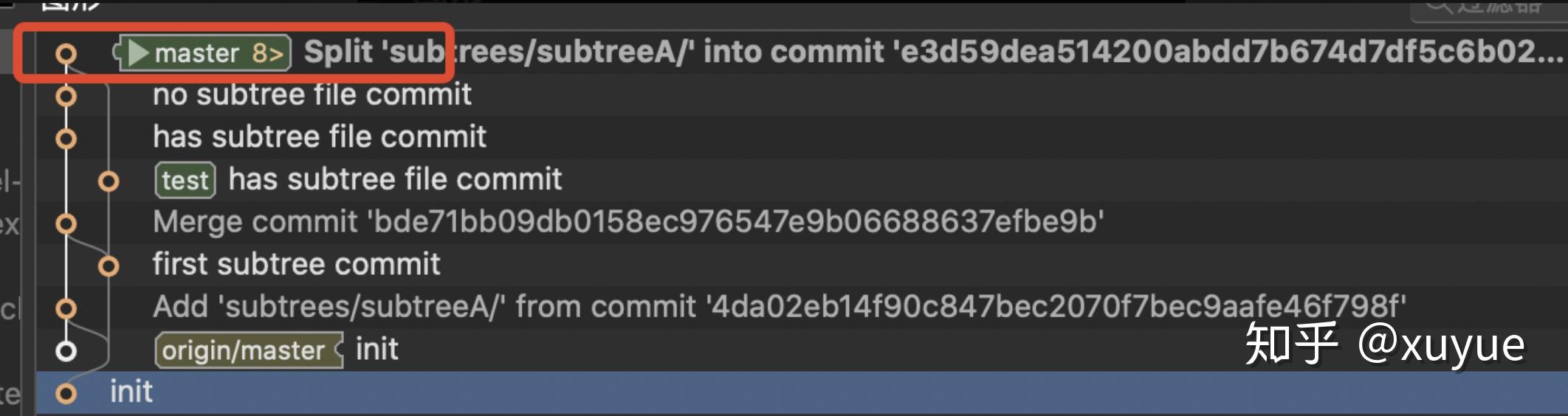Click the test branch tag
Image resolution: width=1568 pixels, height=416 pixels.
(185, 181)
